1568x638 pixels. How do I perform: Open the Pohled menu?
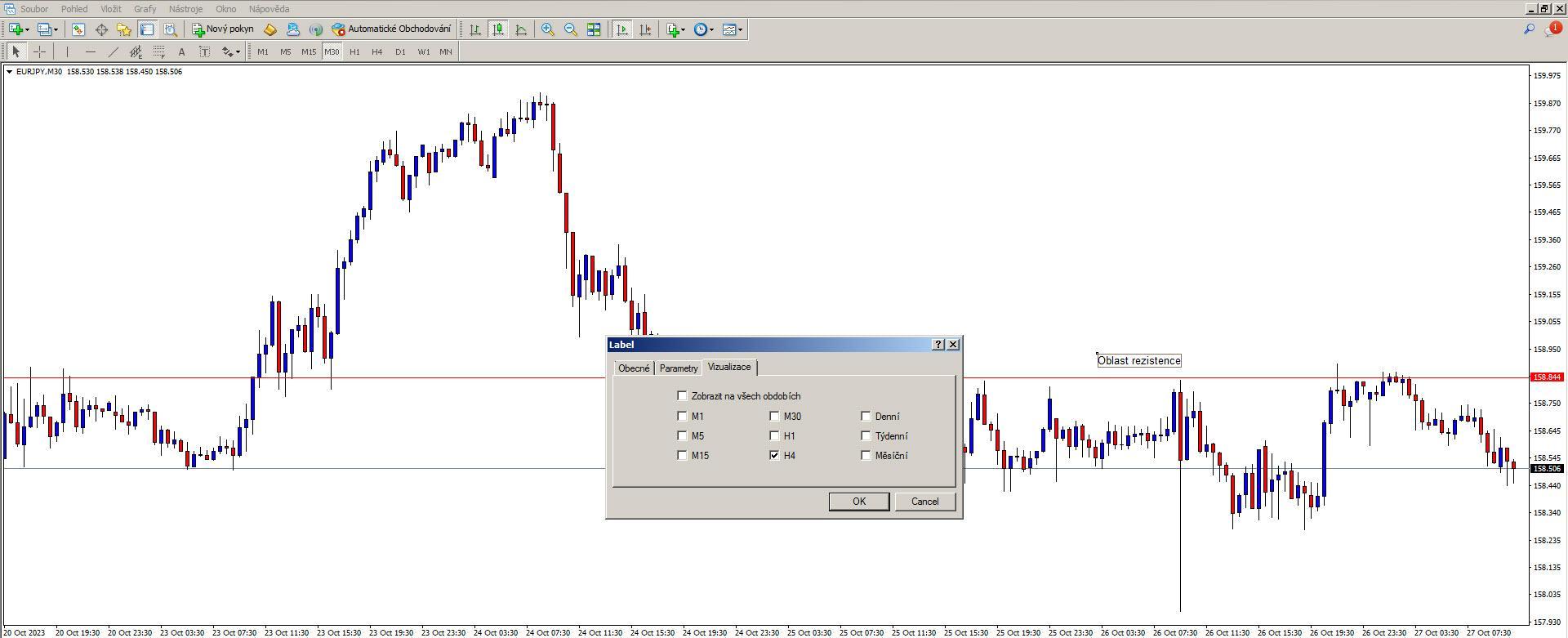[74, 9]
